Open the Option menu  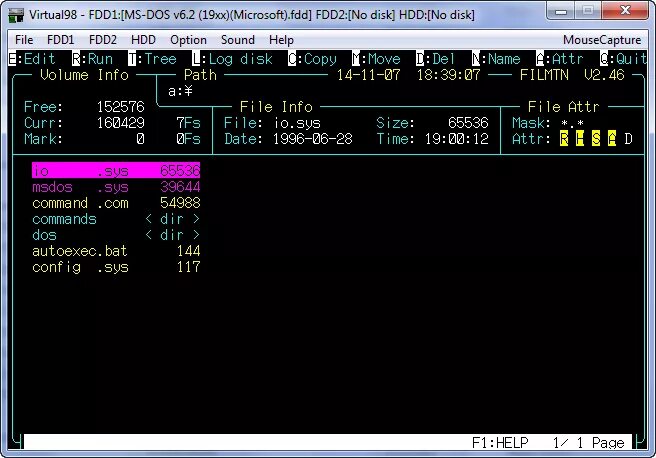coord(188,40)
